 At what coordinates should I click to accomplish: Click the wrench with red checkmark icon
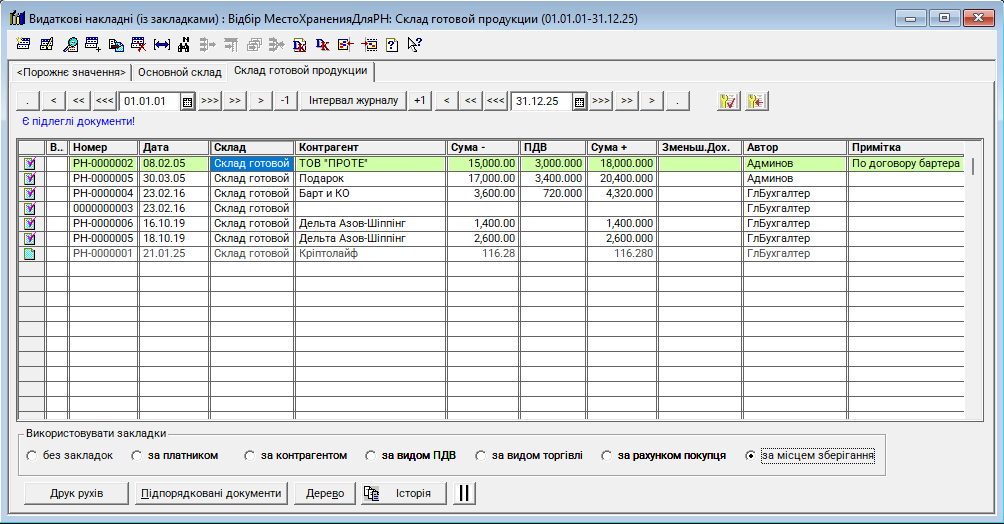pos(728,101)
